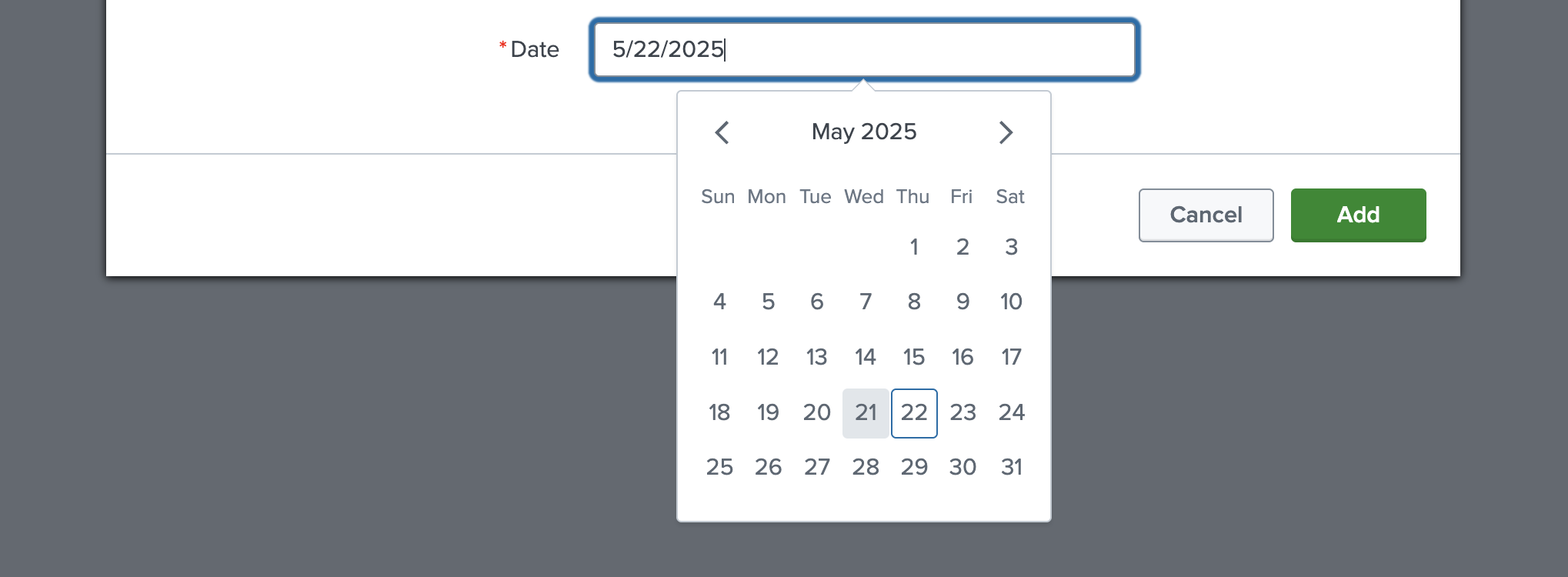Select May 2 date cell
The width and height of the screenshot is (1568, 577).
(962, 247)
